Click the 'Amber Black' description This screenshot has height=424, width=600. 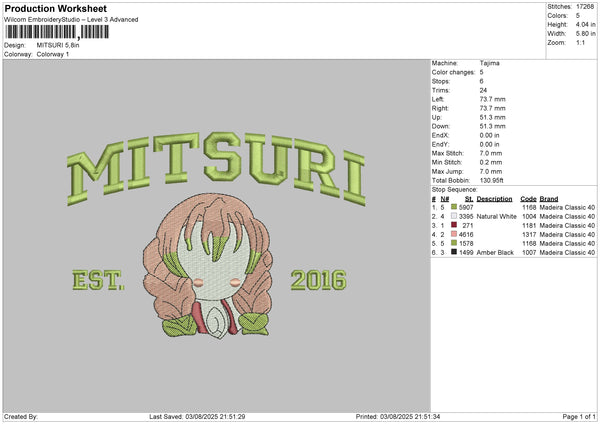tap(495, 253)
